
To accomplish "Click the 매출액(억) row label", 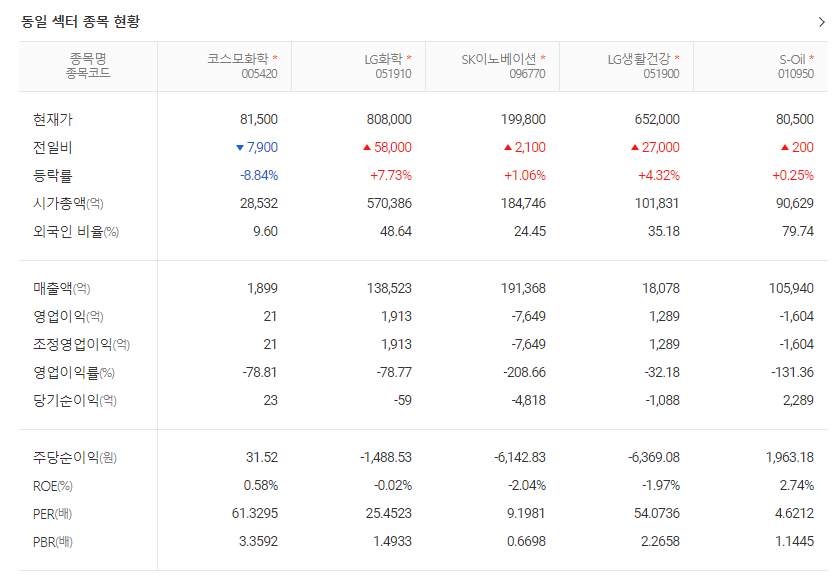I will pos(62,288).
